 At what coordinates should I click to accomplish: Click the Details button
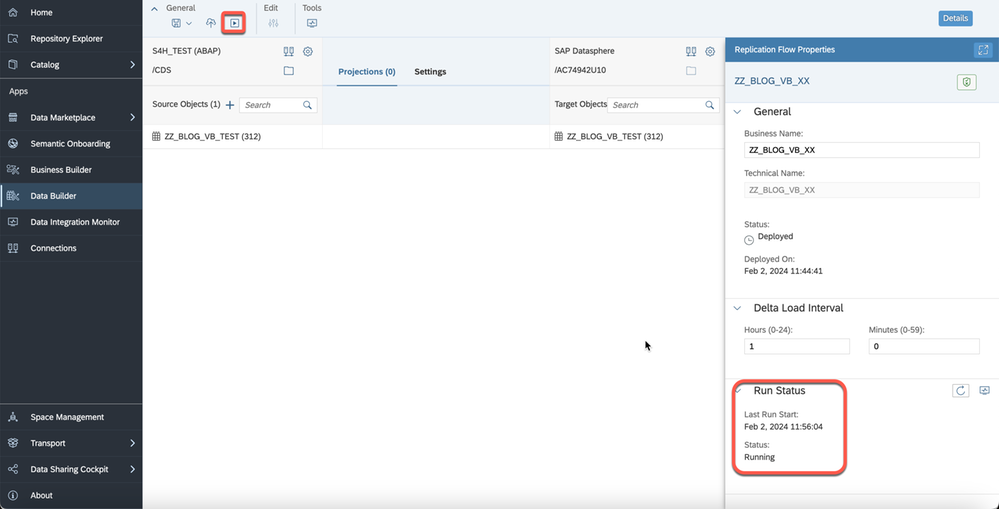[955, 18]
